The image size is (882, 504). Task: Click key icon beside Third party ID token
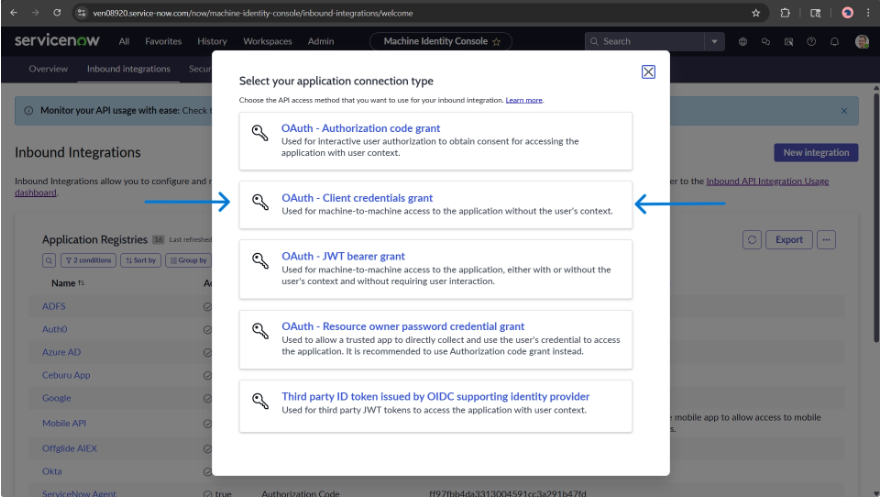coord(260,400)
